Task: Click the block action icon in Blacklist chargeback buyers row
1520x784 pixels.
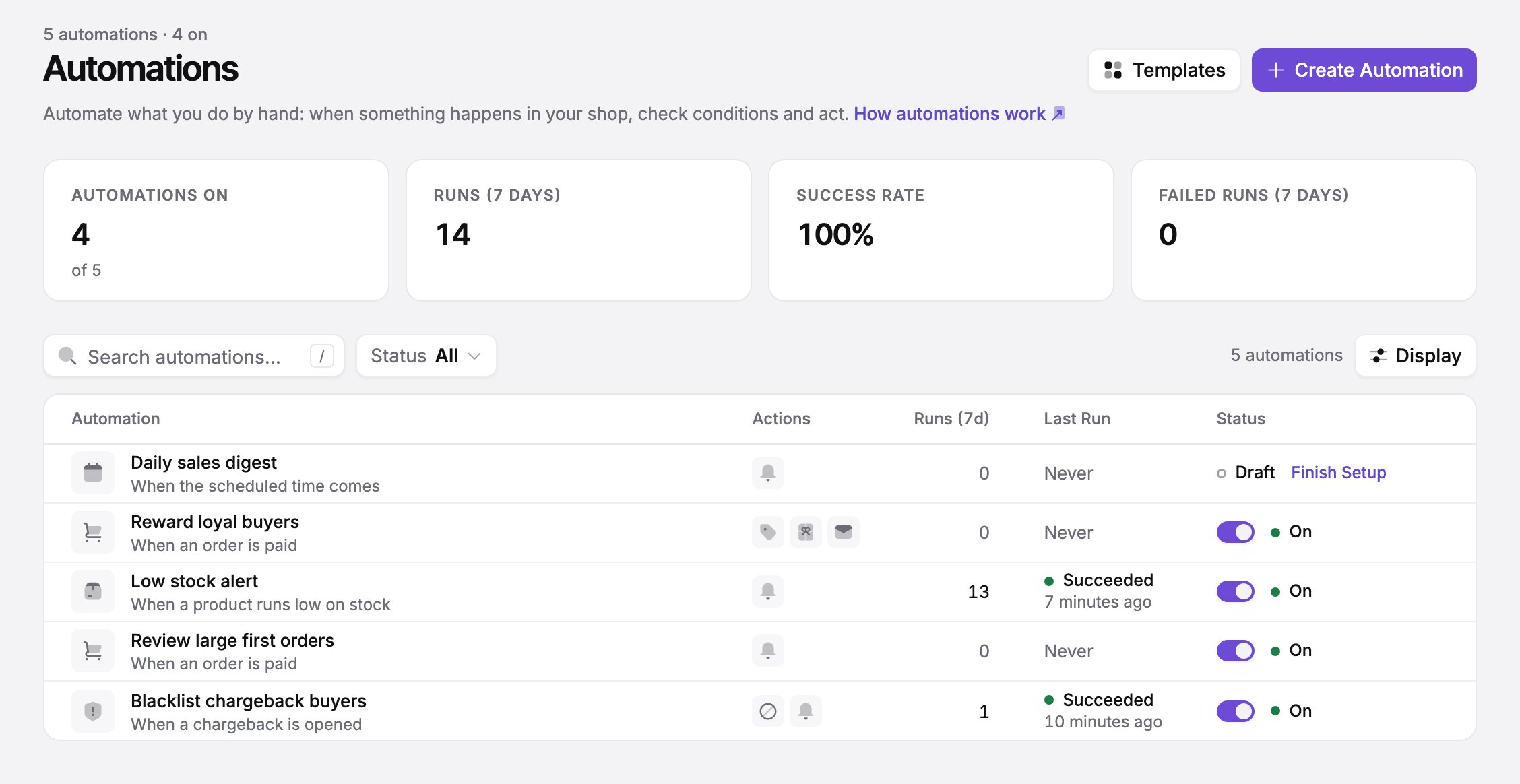Action: (x=768, y=711)
